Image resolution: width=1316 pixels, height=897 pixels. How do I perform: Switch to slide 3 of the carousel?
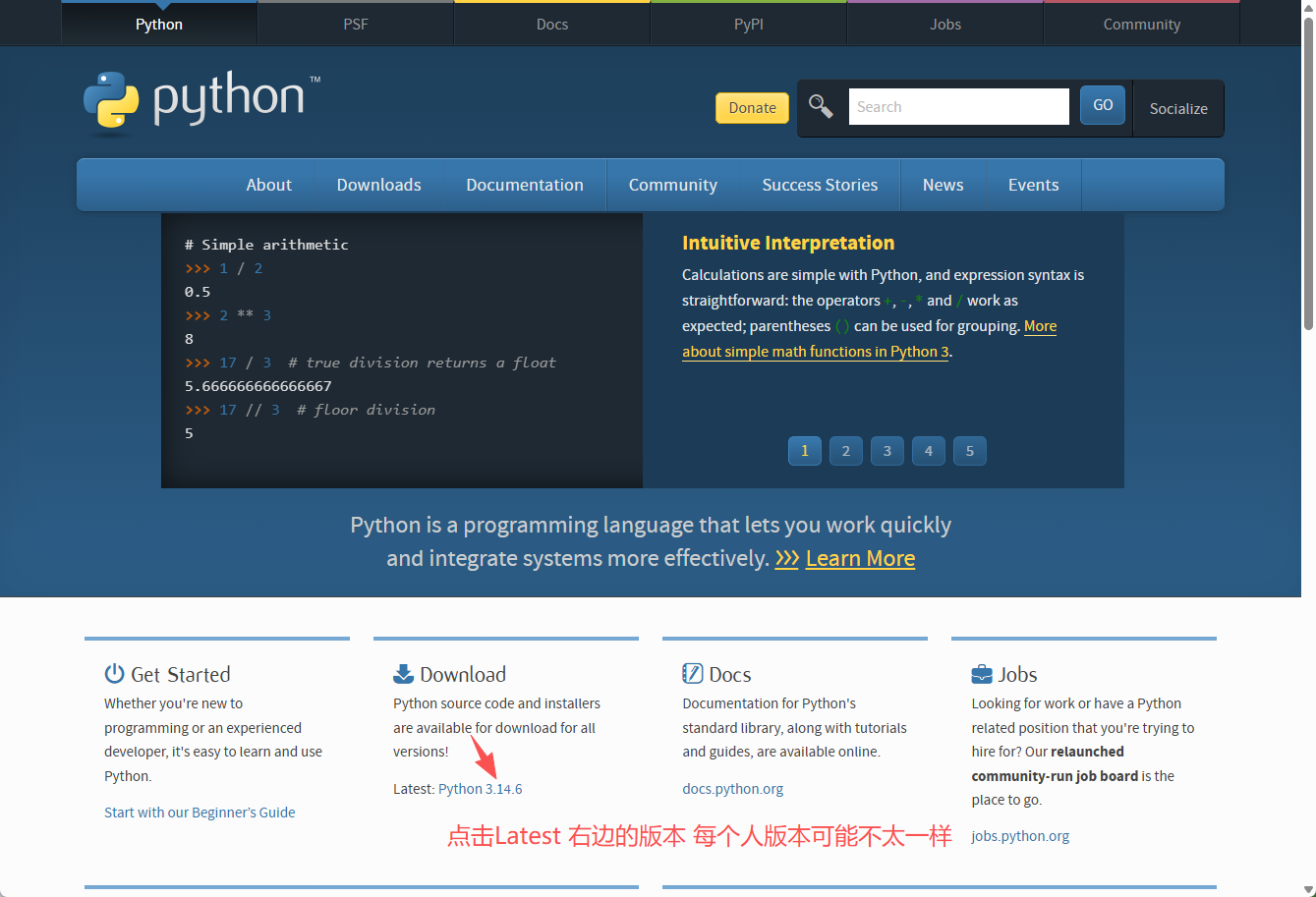(x=887, y=451)
